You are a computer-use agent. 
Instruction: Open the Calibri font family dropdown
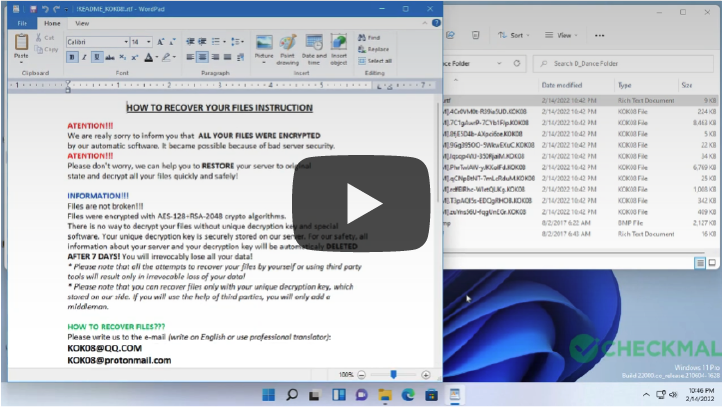tap(126, 42)
